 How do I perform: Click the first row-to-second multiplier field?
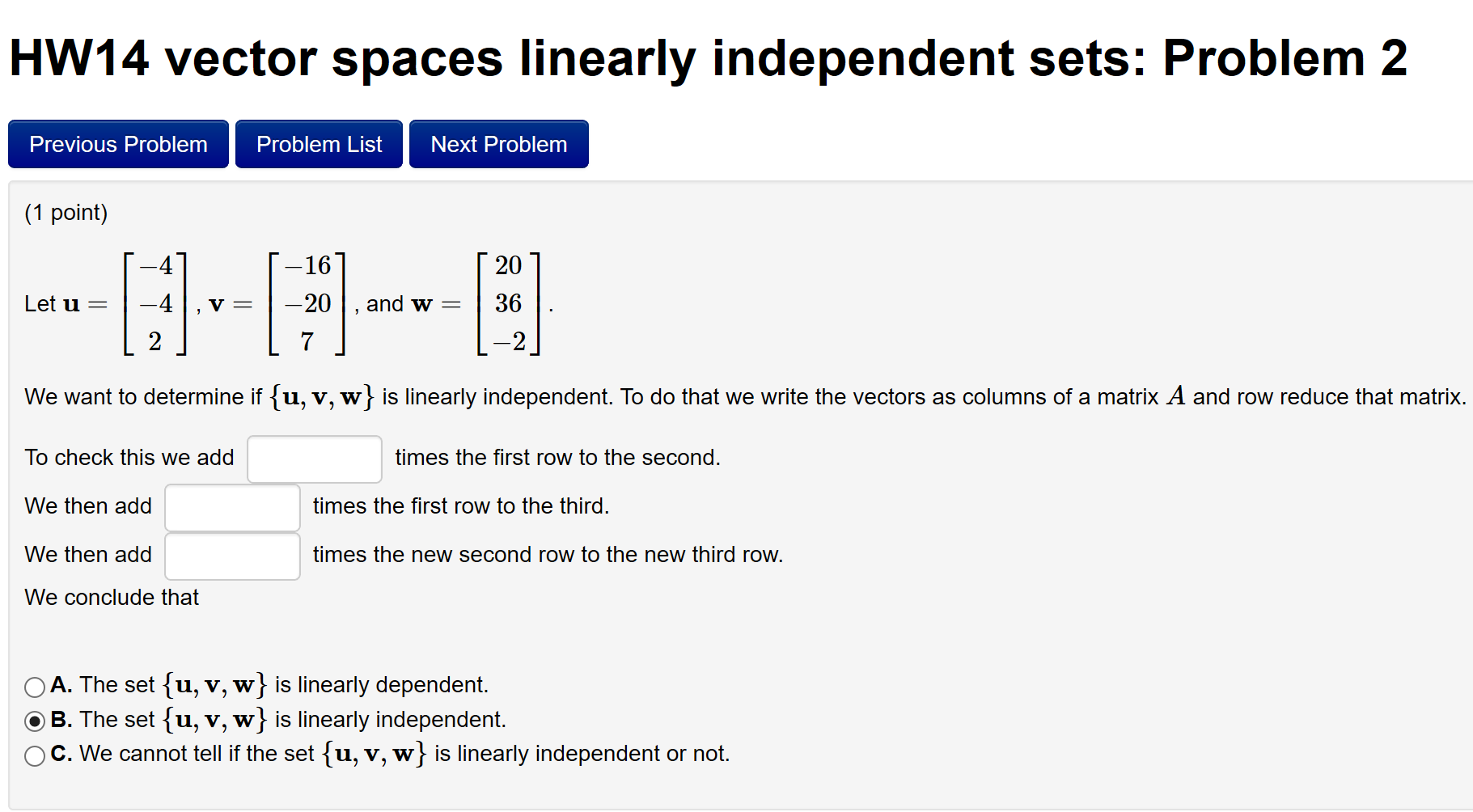click(x=314, y=458)
